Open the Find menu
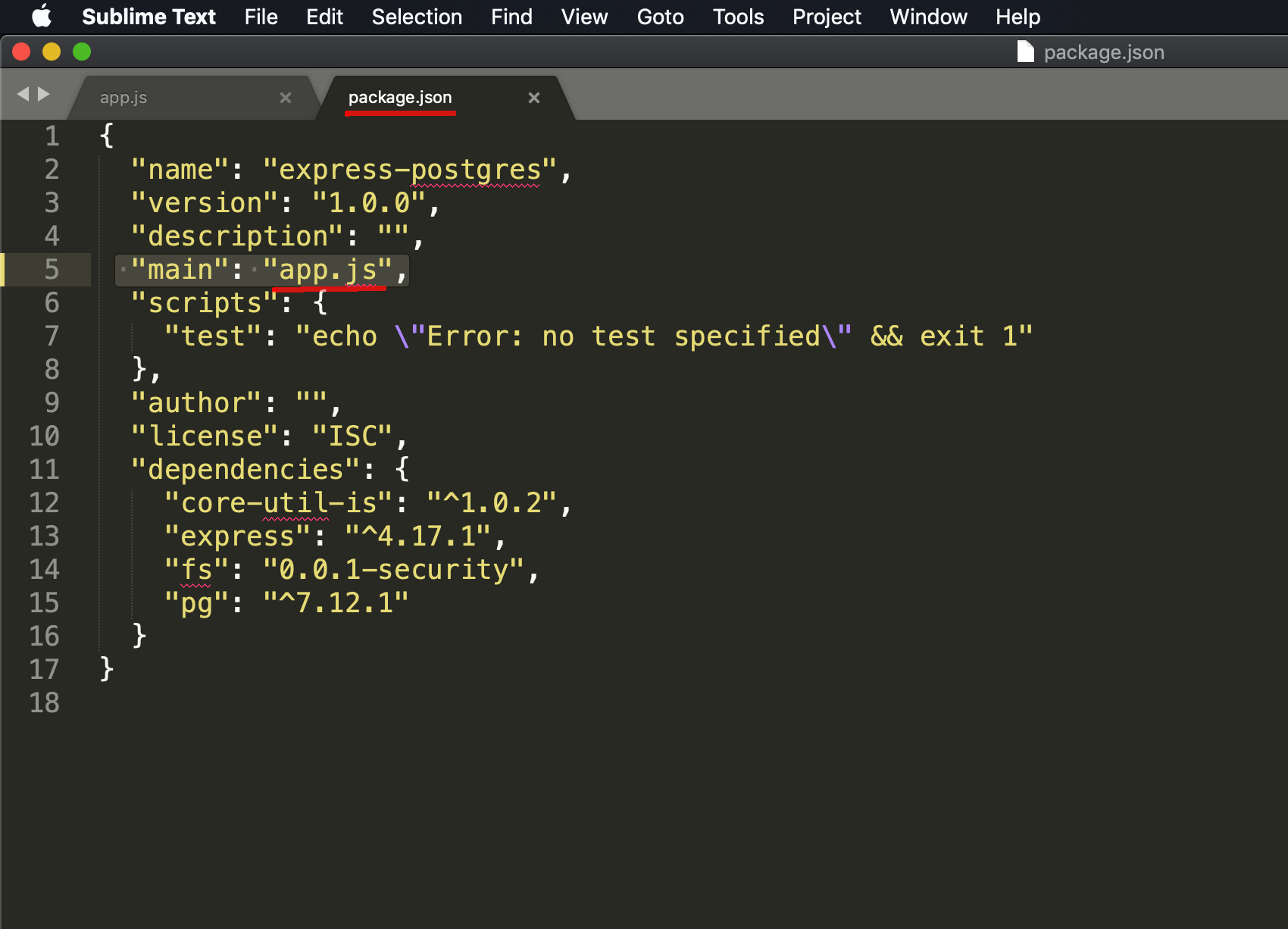The width and height of the screenshot is (1288, 929). pyautogui.click(x=511, y=17)
